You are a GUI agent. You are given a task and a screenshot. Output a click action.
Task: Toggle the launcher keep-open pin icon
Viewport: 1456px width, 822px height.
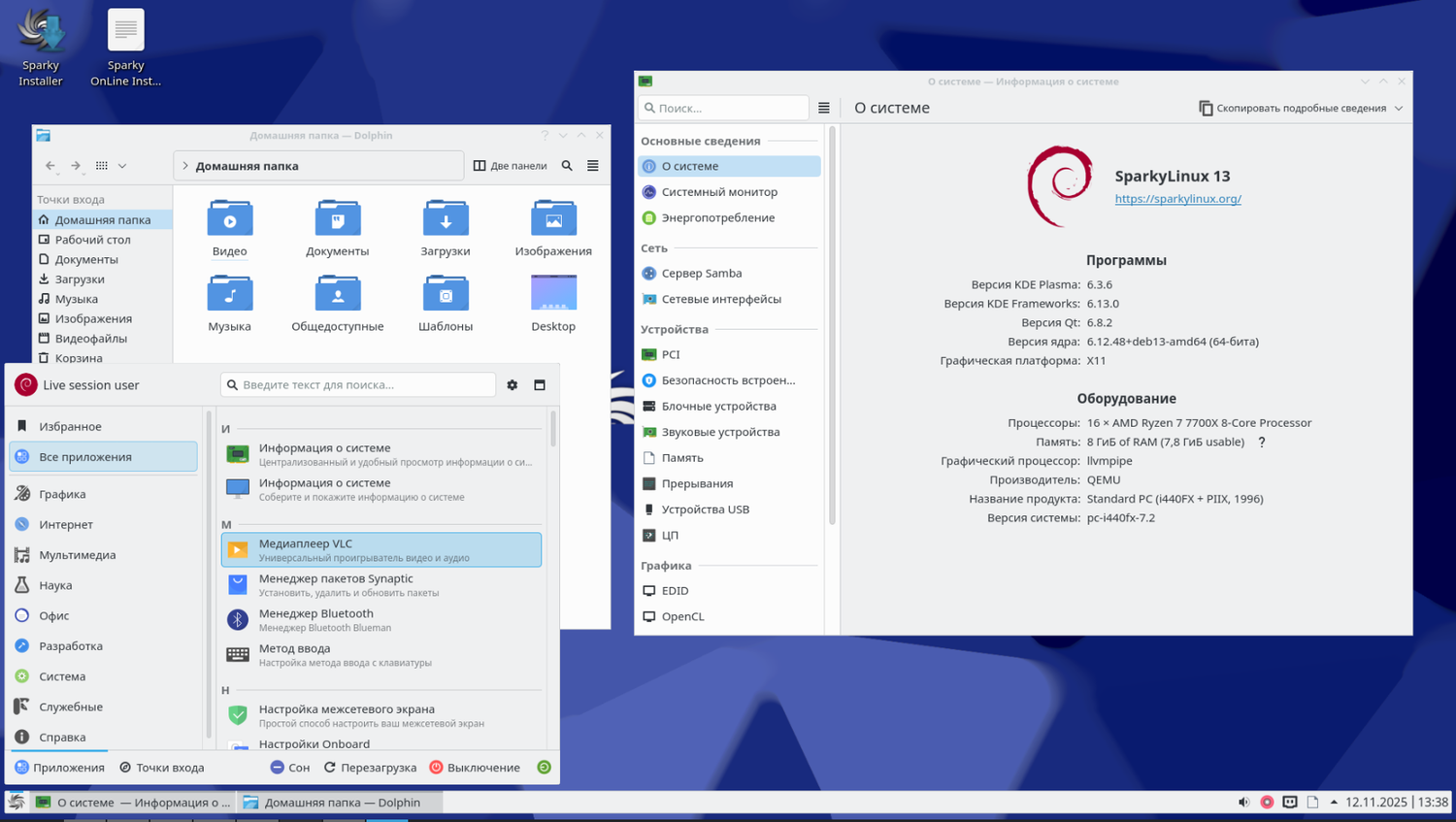point(540,385)
